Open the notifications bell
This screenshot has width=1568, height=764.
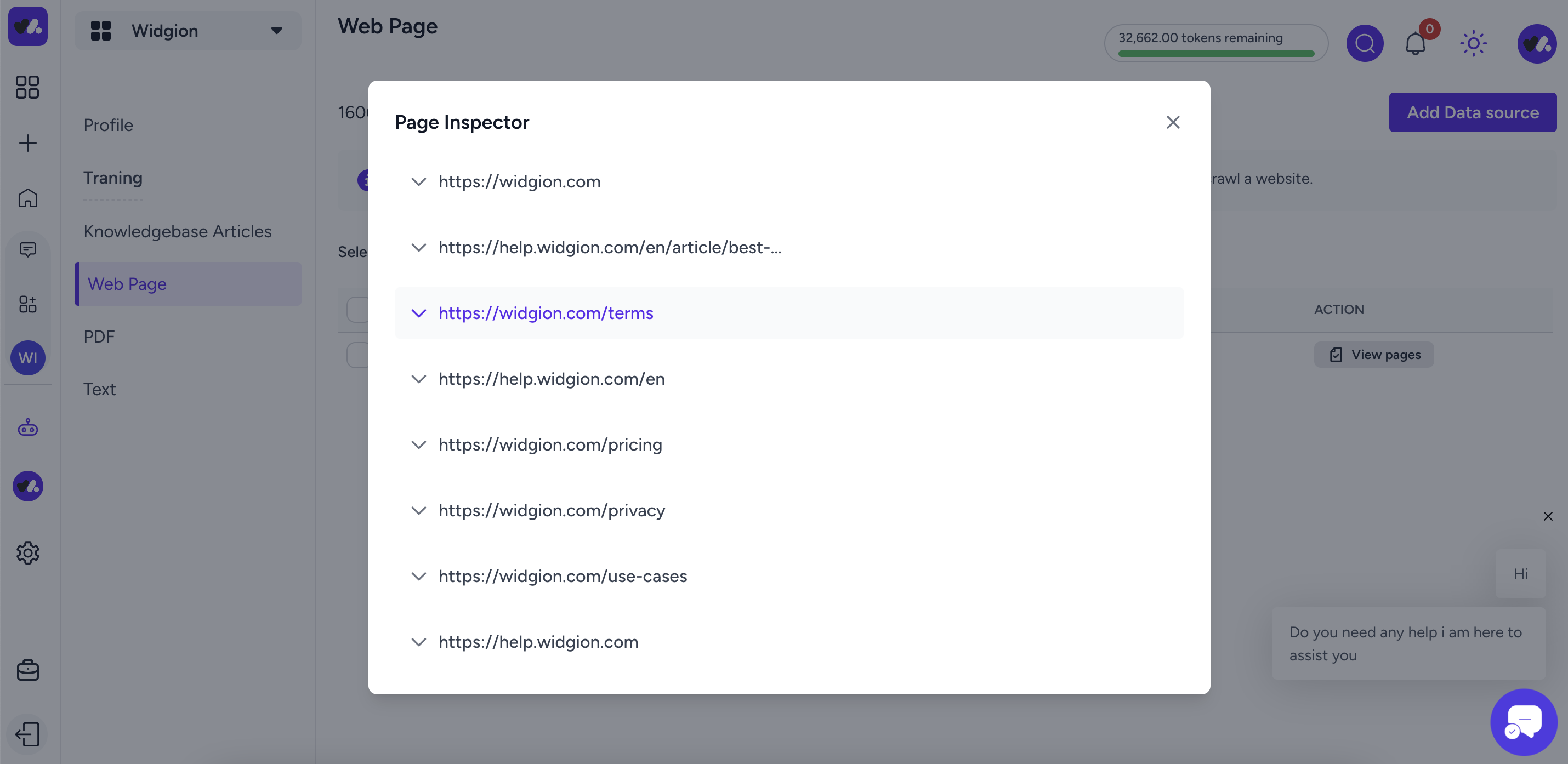click(1415, 43)
